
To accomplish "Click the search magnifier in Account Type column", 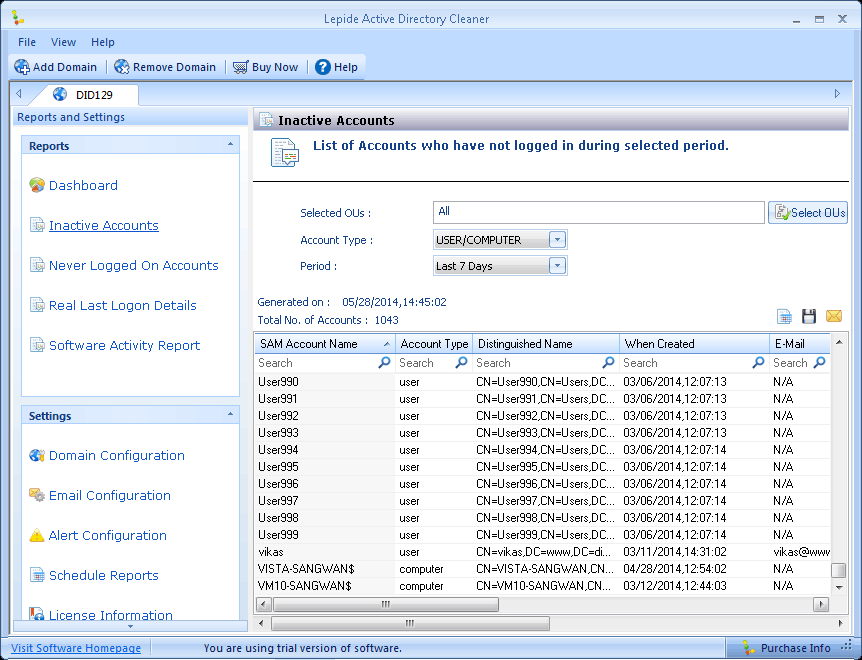I will tap(461, 362).
